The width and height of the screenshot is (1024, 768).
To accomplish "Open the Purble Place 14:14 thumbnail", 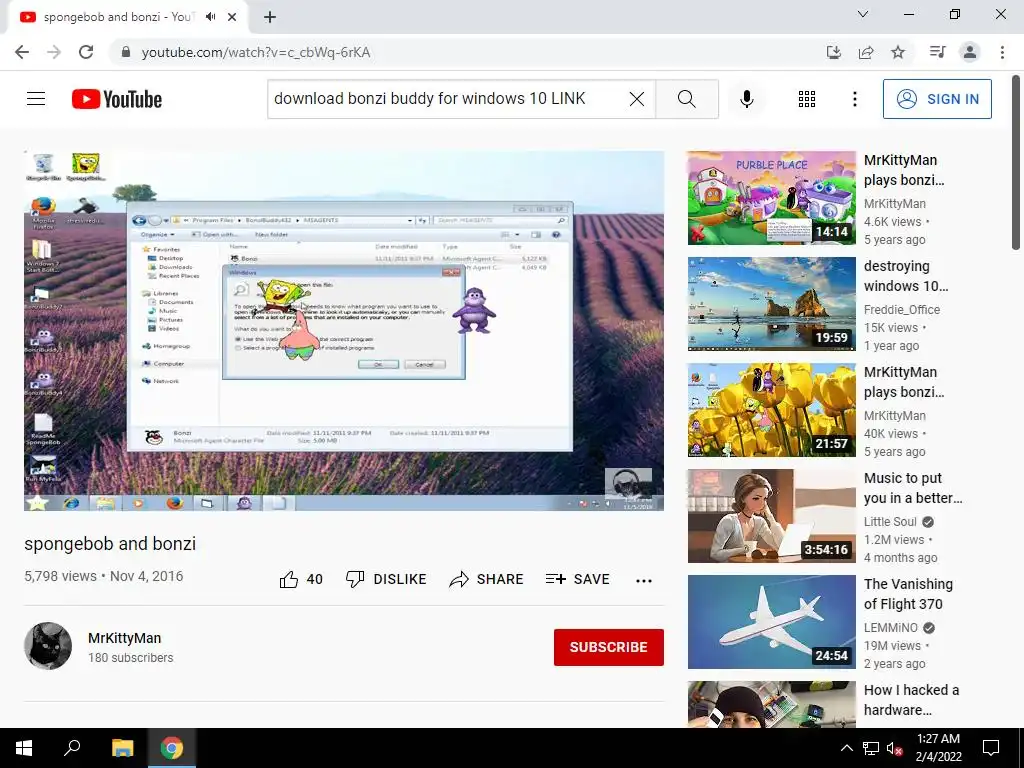I will click(x=771, y=198).
